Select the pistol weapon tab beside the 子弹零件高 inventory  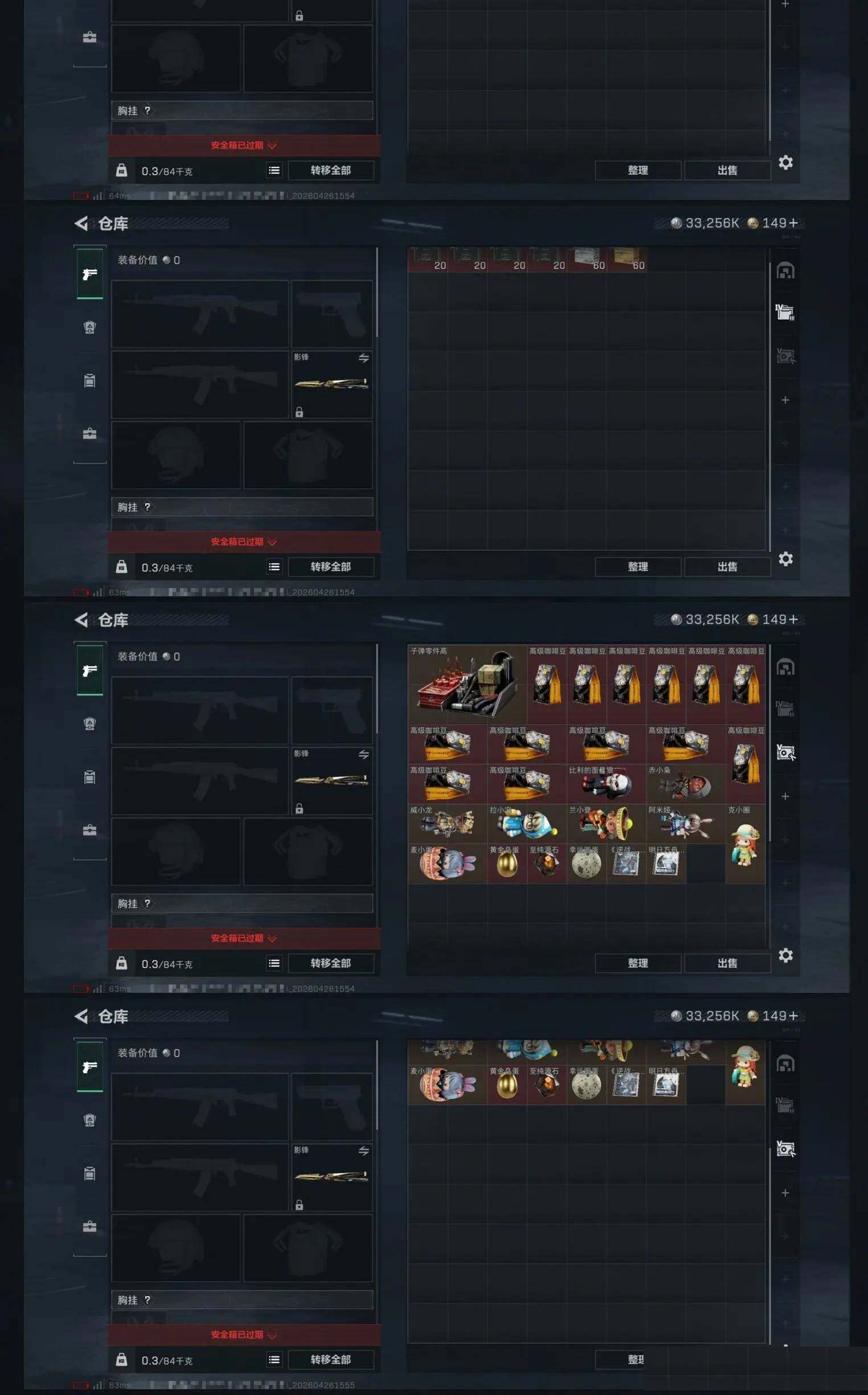[x=89, y=670]
